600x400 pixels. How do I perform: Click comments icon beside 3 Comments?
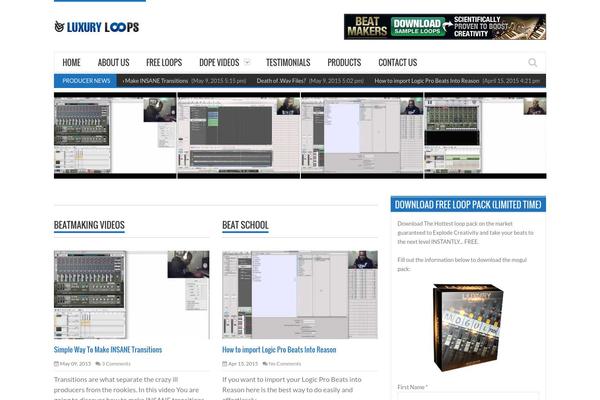(x=98, y=364)
